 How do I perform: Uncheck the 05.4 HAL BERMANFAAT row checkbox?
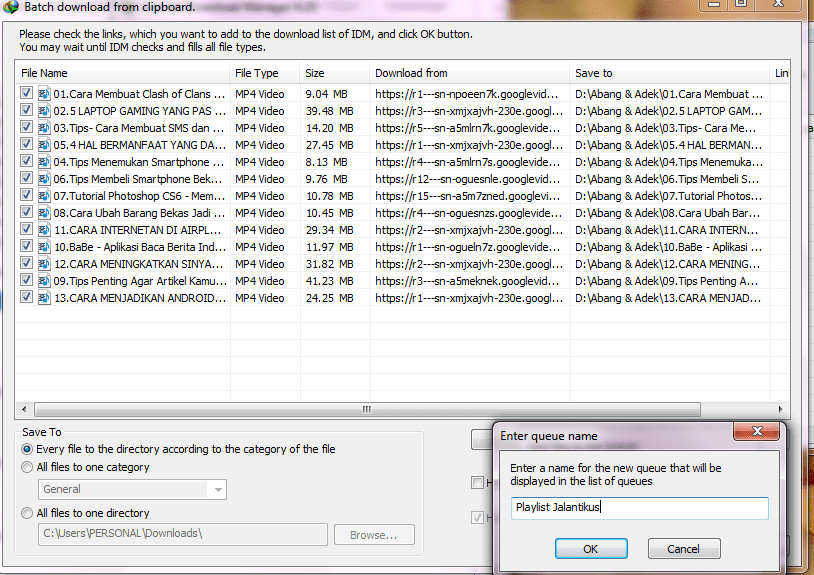pyautogui.click(x=26, y=144)
